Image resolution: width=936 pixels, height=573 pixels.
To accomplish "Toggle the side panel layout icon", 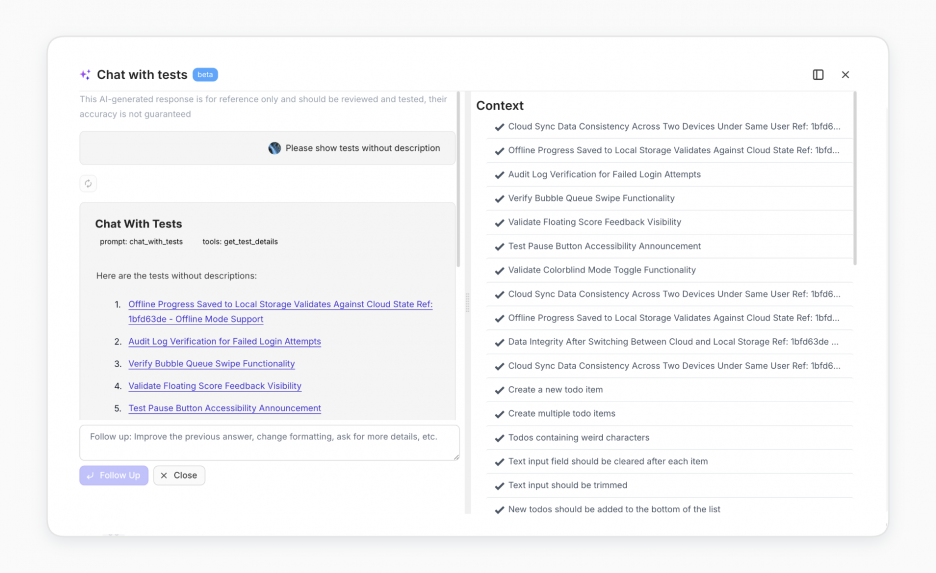I will [x=818, y=75].
